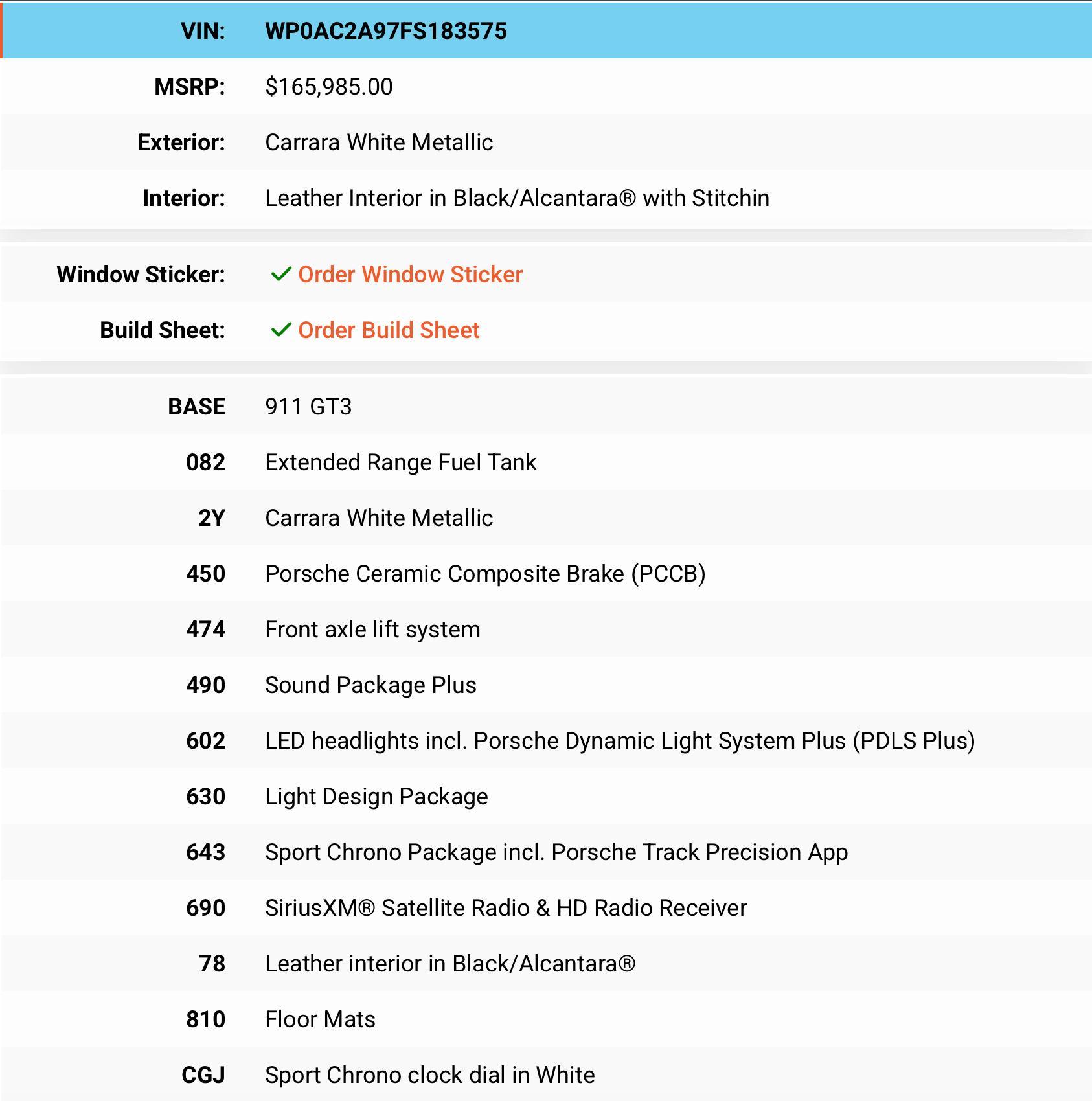Click option code 450
1092x1101 pixels.
pos(206,574)
